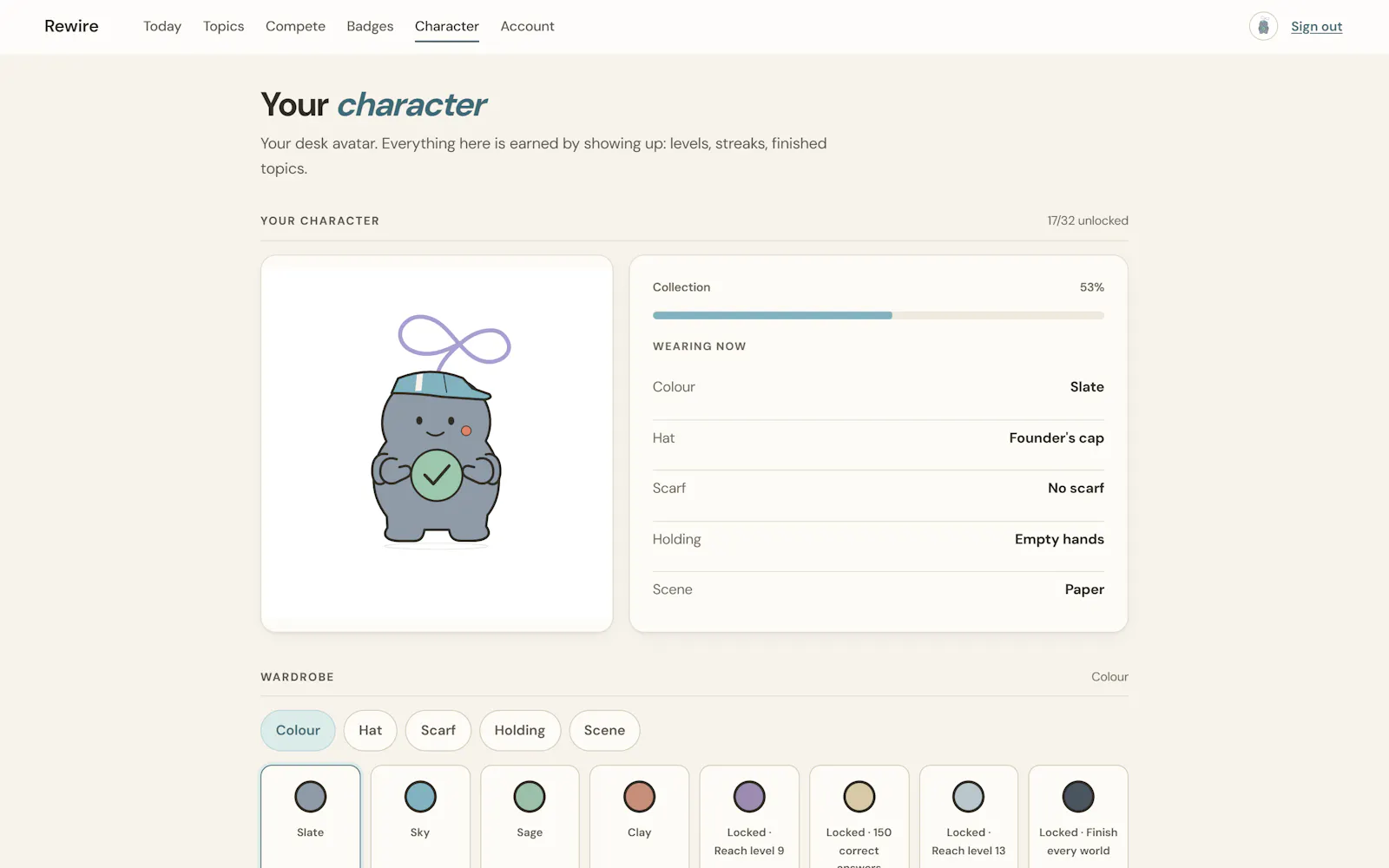Click the Your character page heading

coord(373,105)
